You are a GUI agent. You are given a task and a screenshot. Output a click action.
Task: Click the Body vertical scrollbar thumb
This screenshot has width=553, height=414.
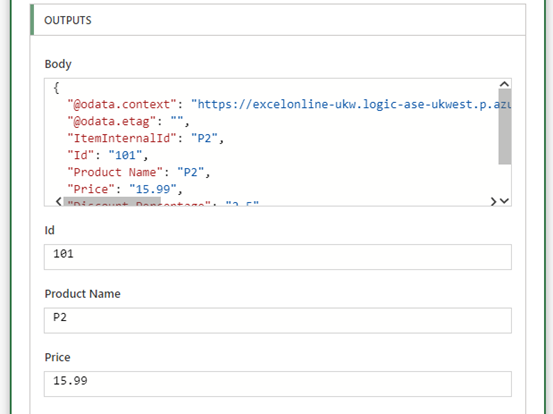pos(504,127)
